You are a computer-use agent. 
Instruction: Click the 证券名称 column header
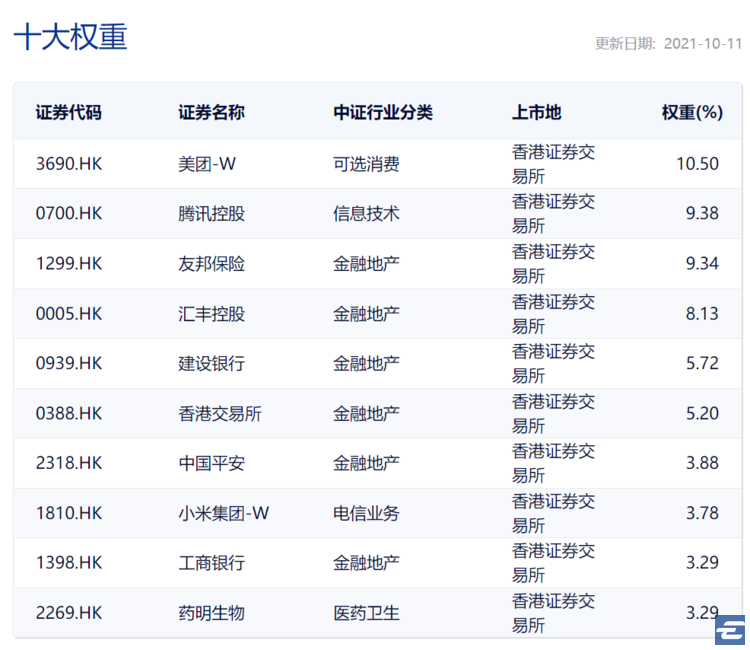pos(211,113)
